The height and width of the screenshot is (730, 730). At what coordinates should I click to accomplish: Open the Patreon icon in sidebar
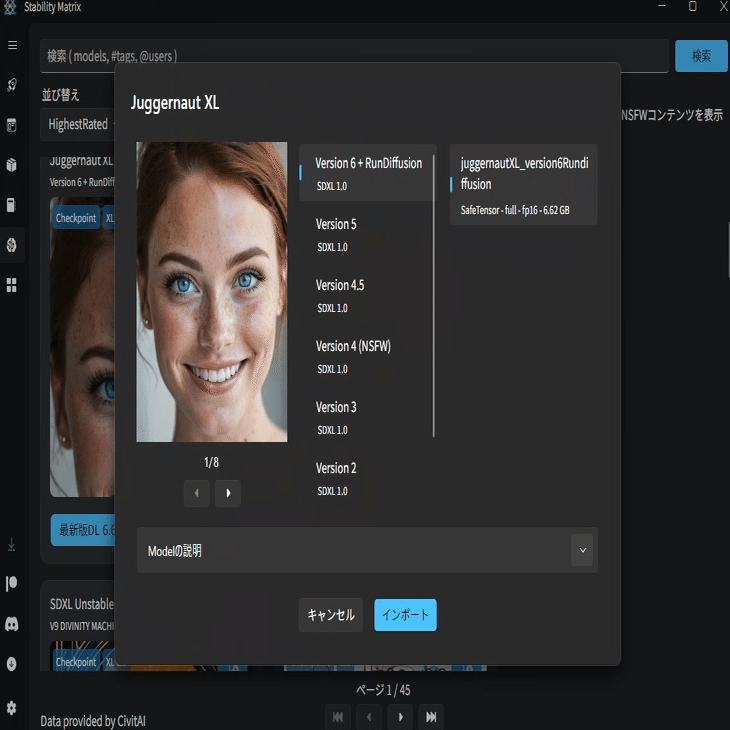(x=12, y=583)
